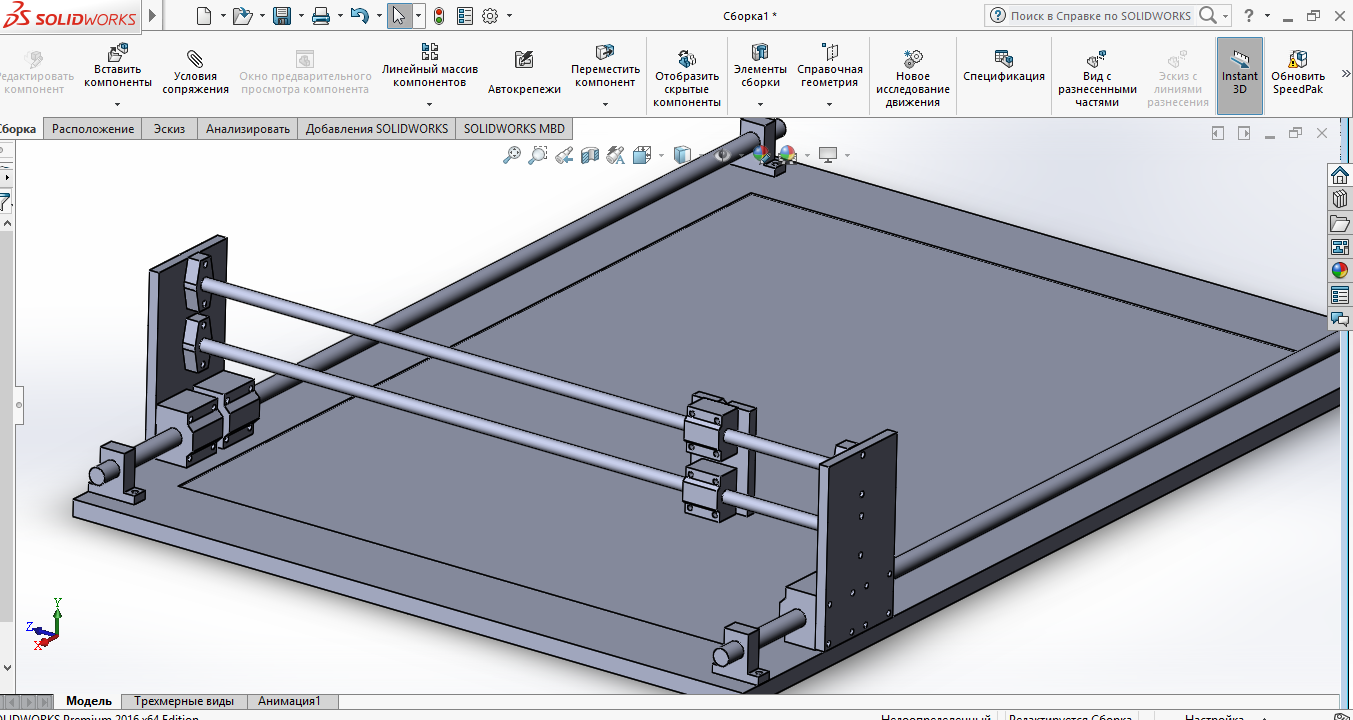1353x720 pixels.
Task: Switch to the Расположение tab
Action: pyautogui.click(x=93, y=128)
